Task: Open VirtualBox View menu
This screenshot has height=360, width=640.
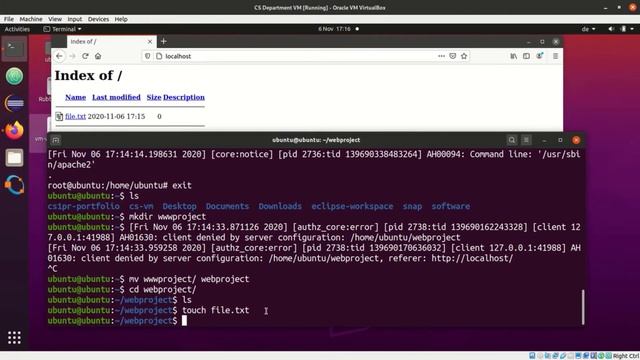Action: [x=55, y=19]
